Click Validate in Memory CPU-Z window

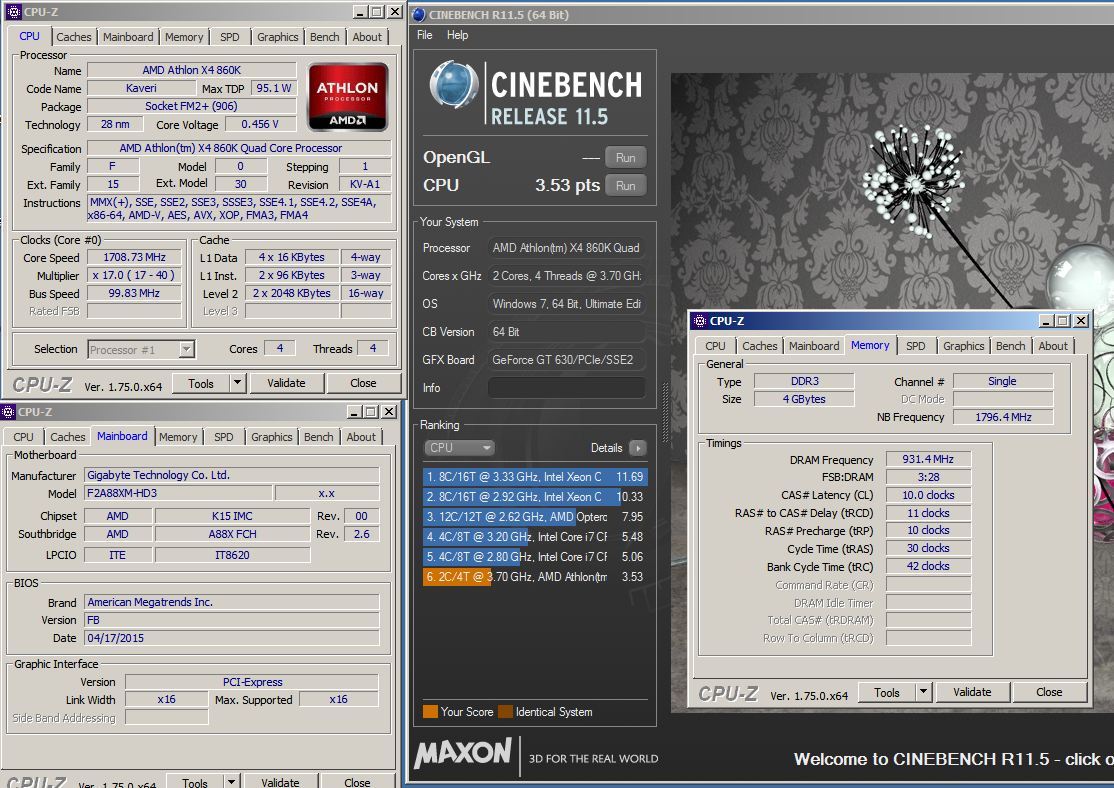972,693
